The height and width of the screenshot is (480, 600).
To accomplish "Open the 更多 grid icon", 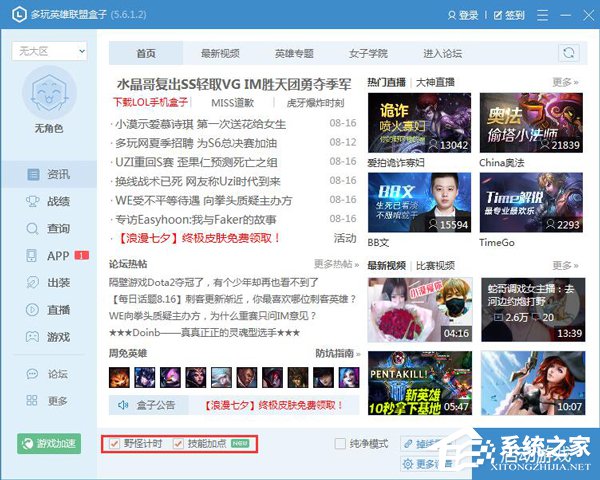I will point(32,400).
